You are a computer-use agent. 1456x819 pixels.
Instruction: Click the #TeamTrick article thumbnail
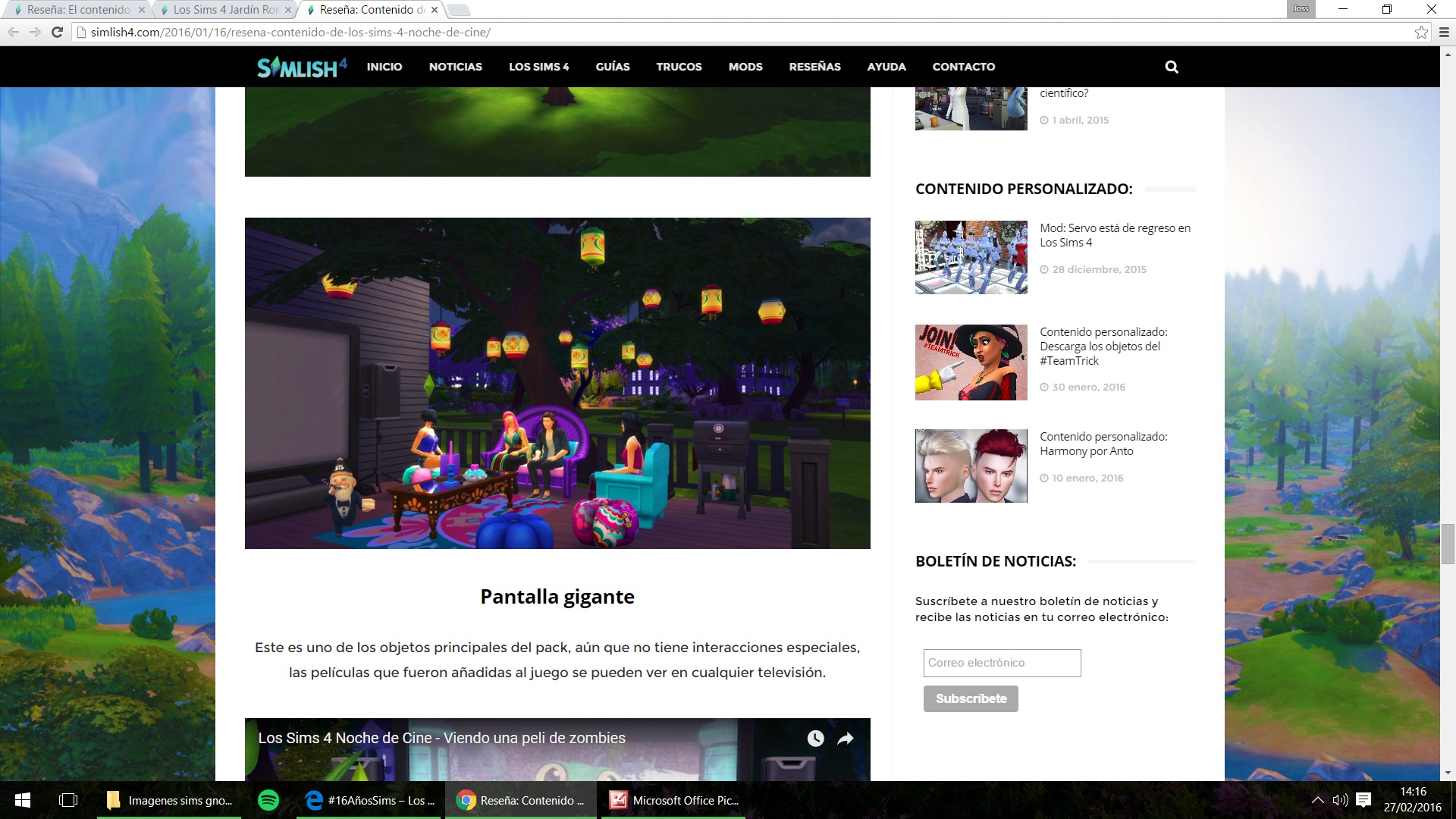tap(971, 362)
